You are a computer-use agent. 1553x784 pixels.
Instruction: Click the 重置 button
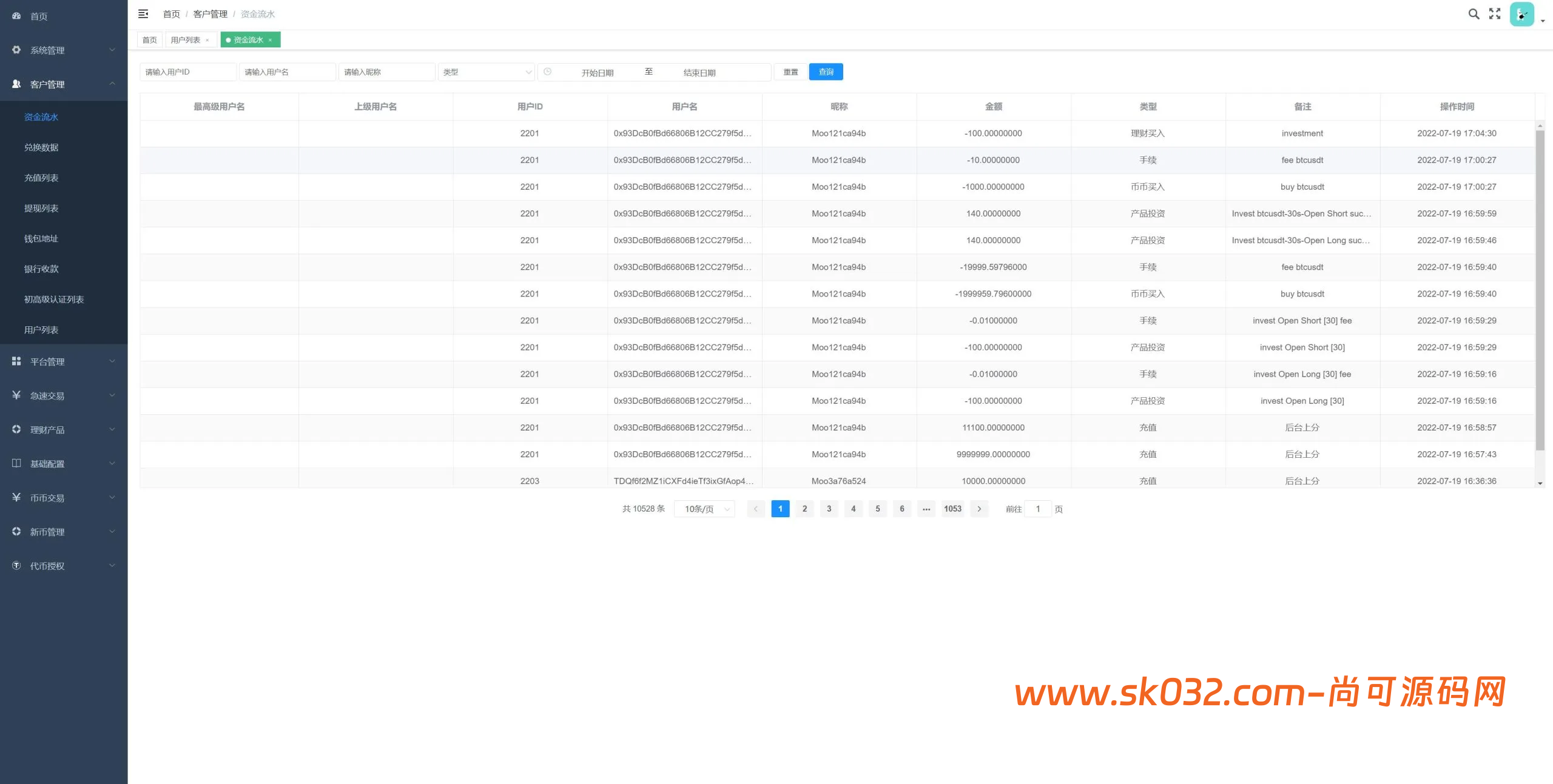(x=790, y=72)
